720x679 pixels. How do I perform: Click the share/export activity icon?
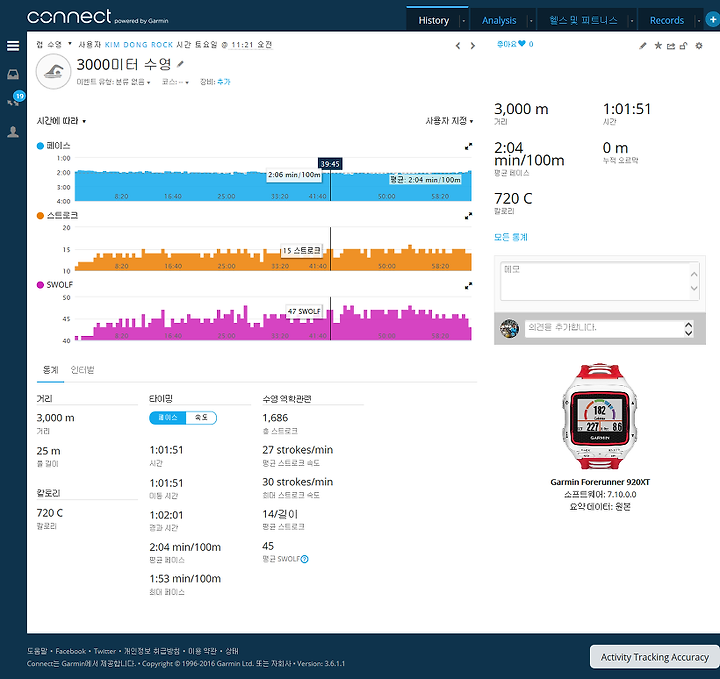(671, 45)
